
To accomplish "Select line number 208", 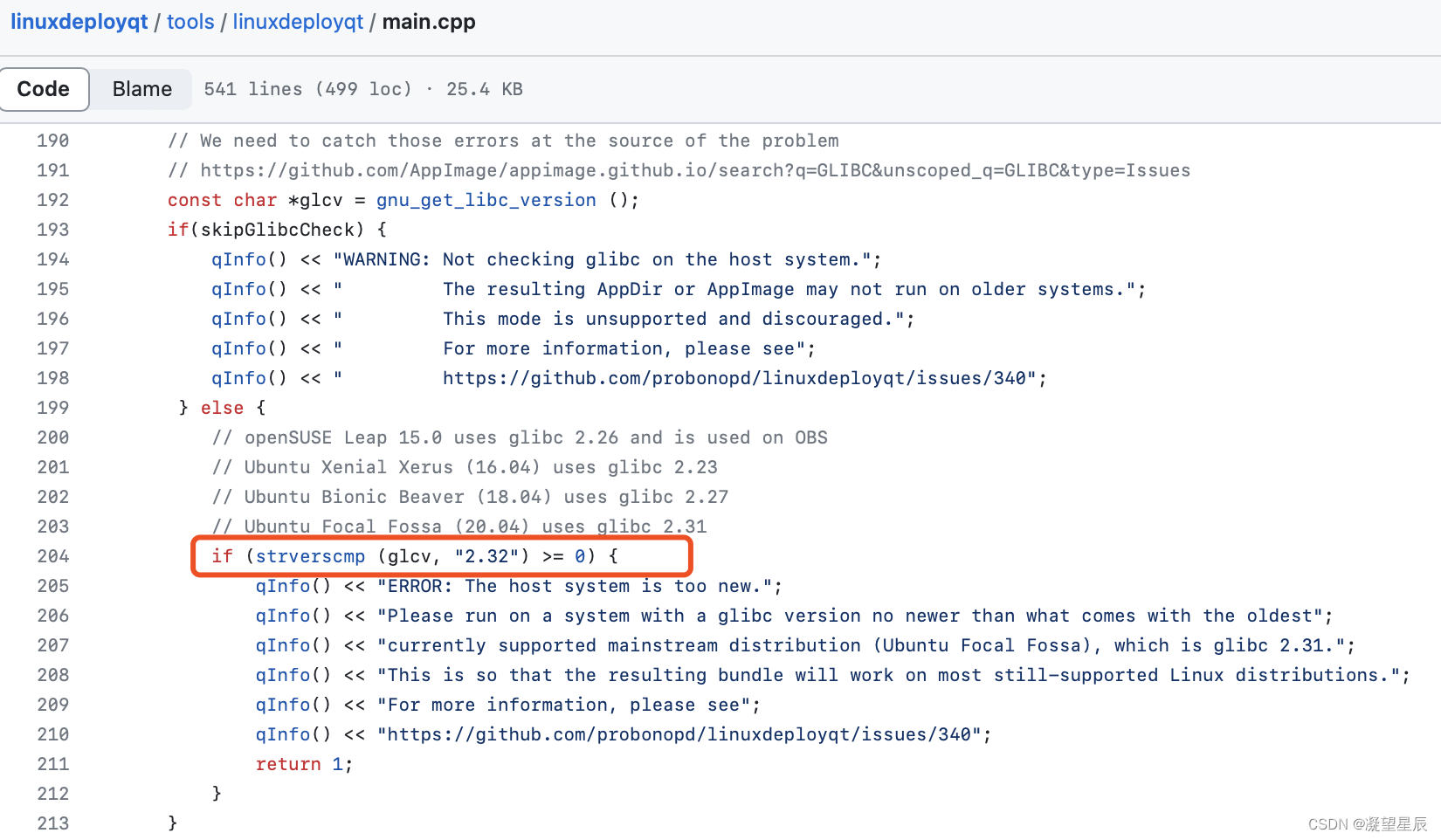I will click(x=52, y=675).
